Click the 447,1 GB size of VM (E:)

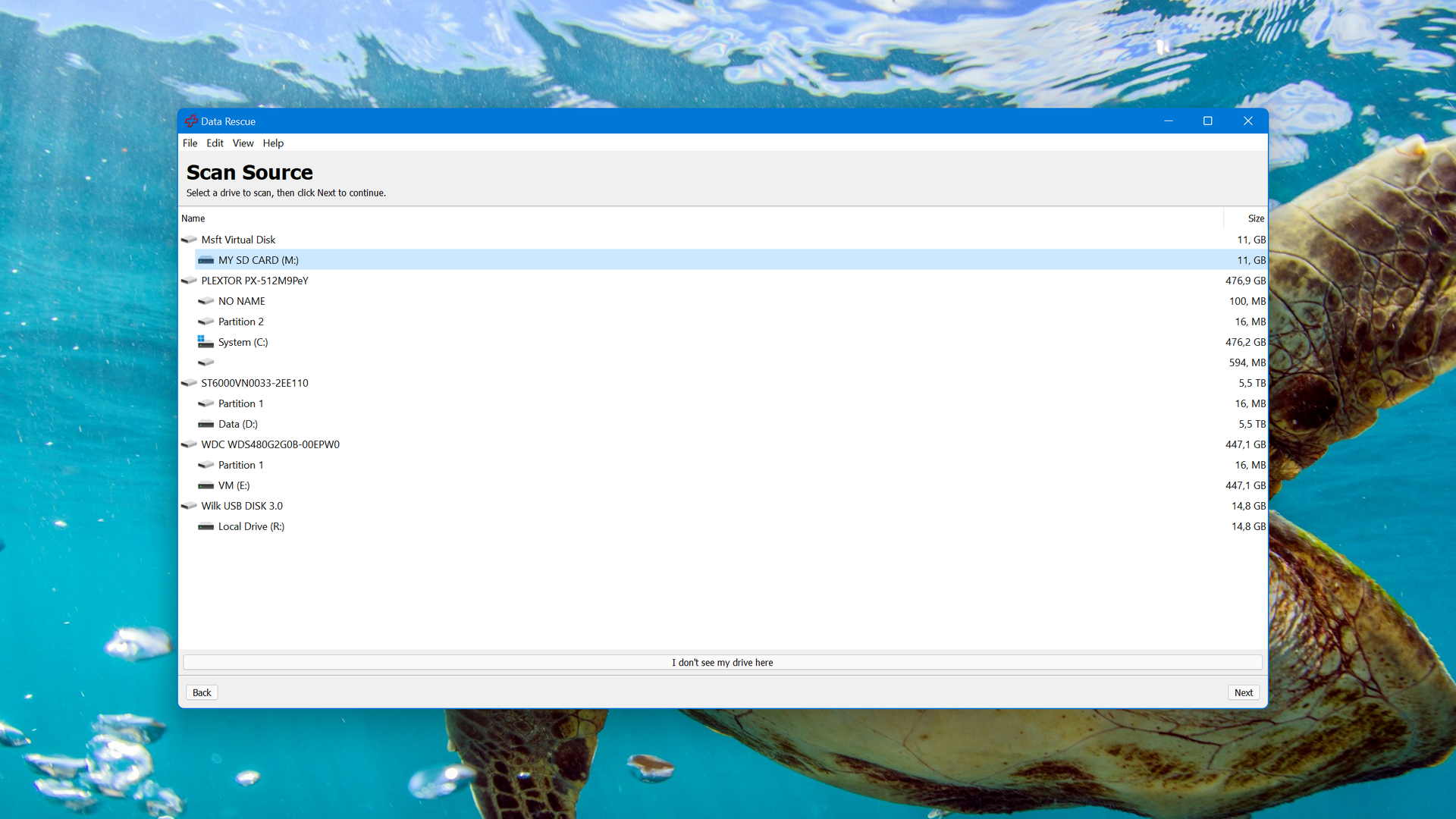click(x=1245, y=485)
